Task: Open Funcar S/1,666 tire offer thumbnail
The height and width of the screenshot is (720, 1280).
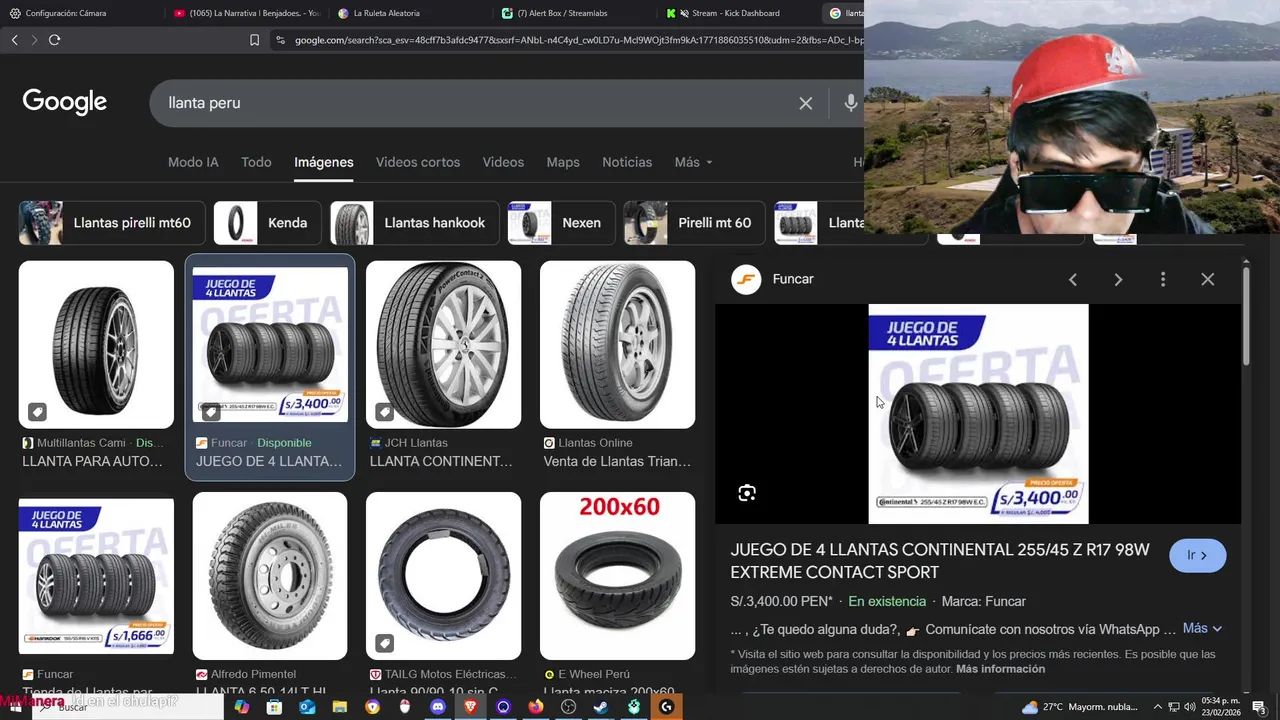Action: tap(96, 577)
